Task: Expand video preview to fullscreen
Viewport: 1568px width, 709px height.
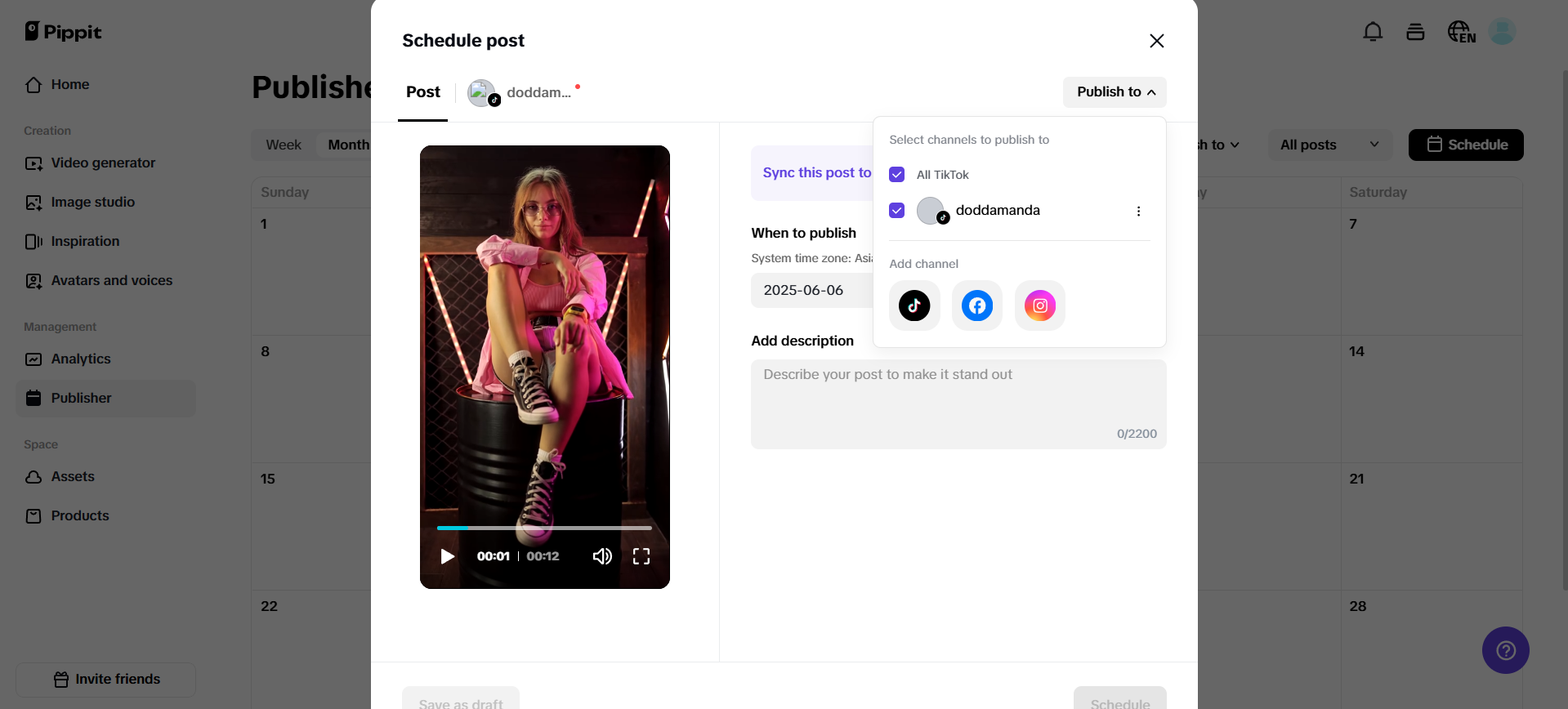Action: (641, 556)
